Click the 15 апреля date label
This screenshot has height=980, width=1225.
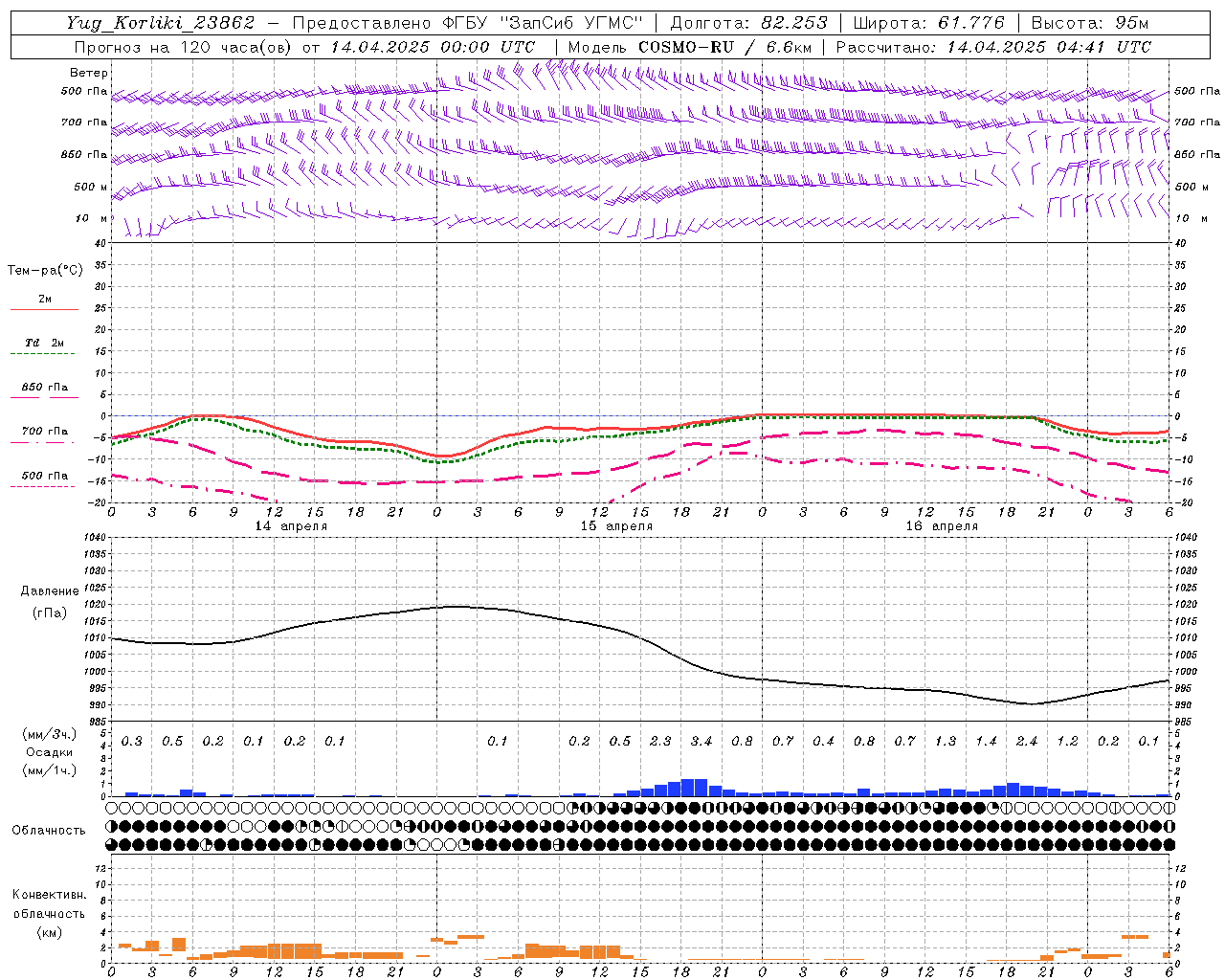coord(616,526)
